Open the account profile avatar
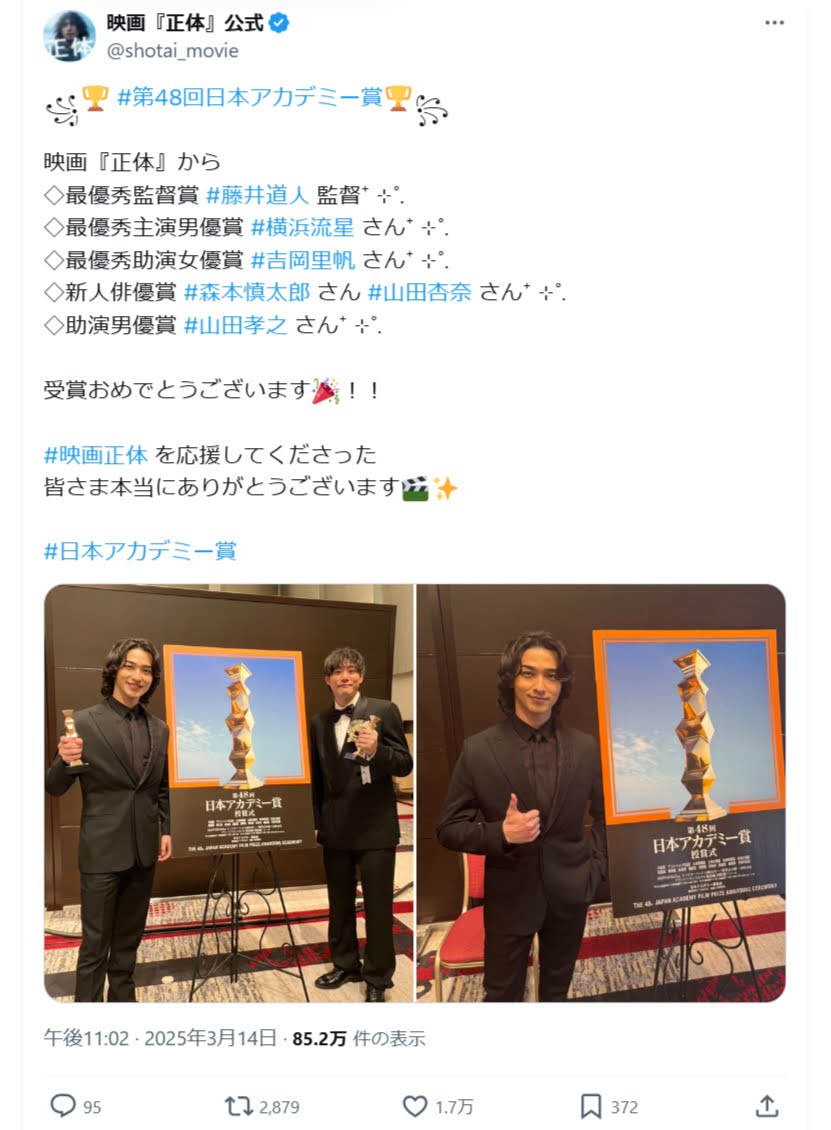Screen dimensions: 831x1130 pos(69,35)
